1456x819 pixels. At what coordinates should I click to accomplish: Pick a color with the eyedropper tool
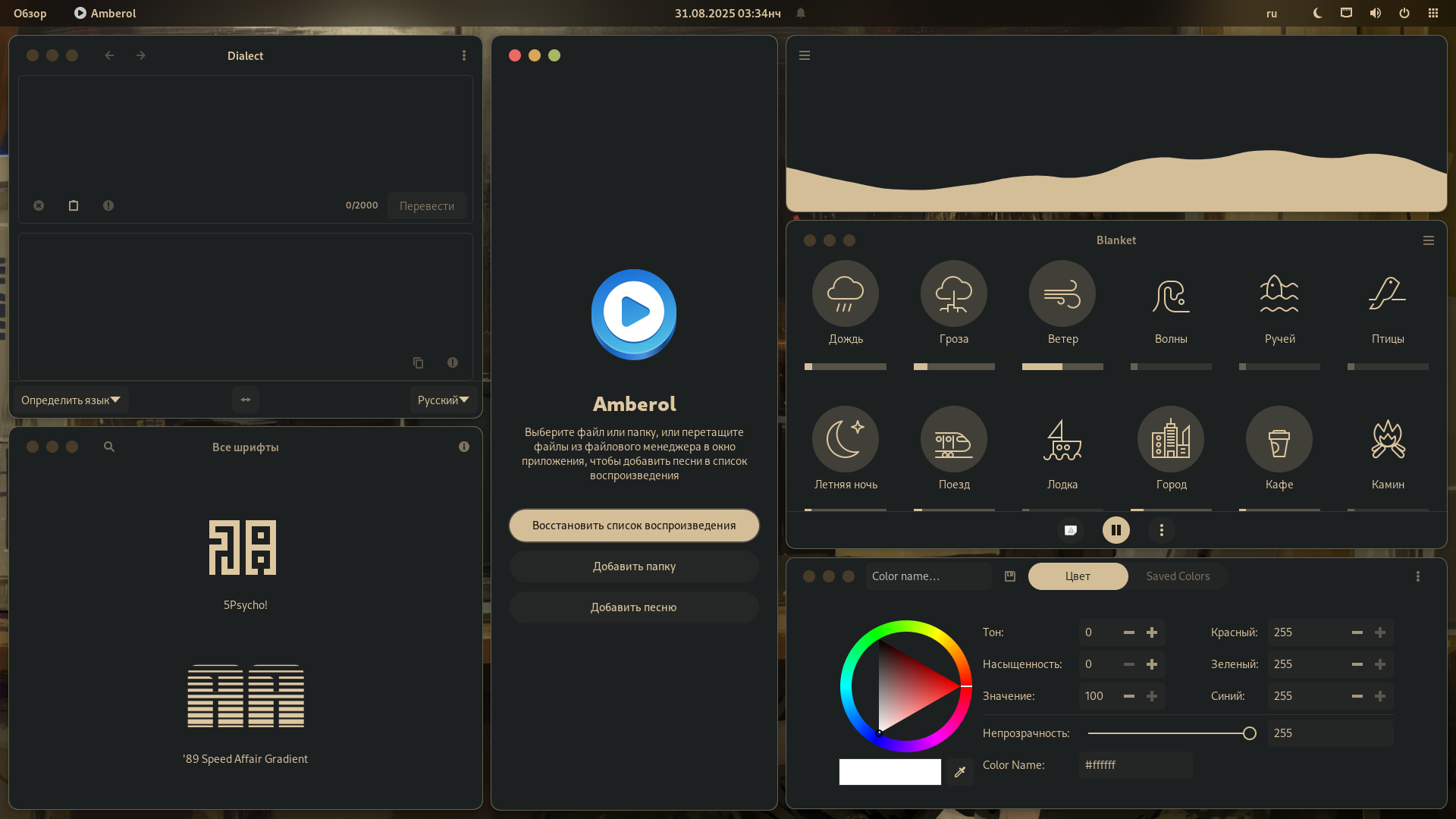(x=959, y=772)
